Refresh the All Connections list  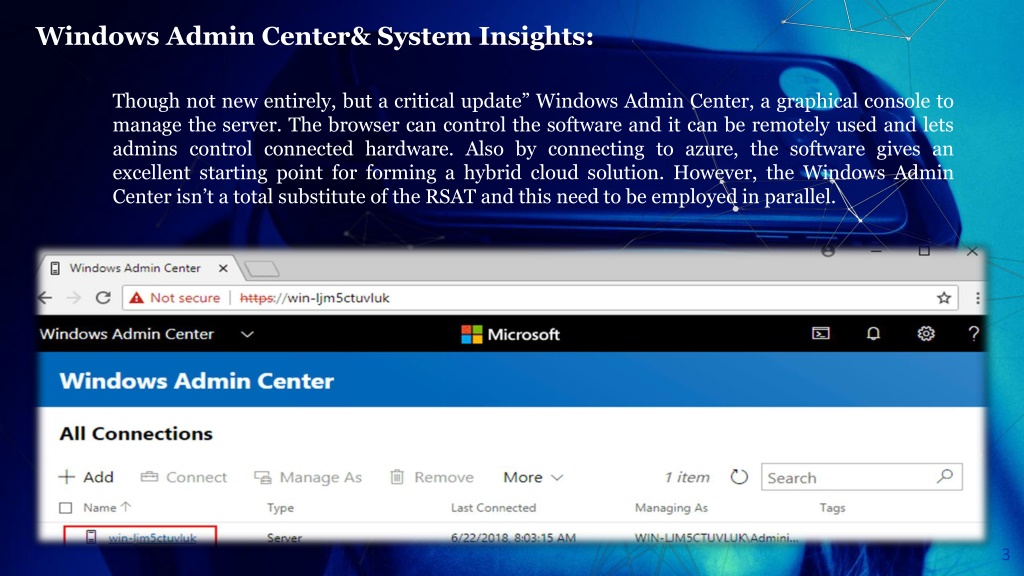click(739, 477)
